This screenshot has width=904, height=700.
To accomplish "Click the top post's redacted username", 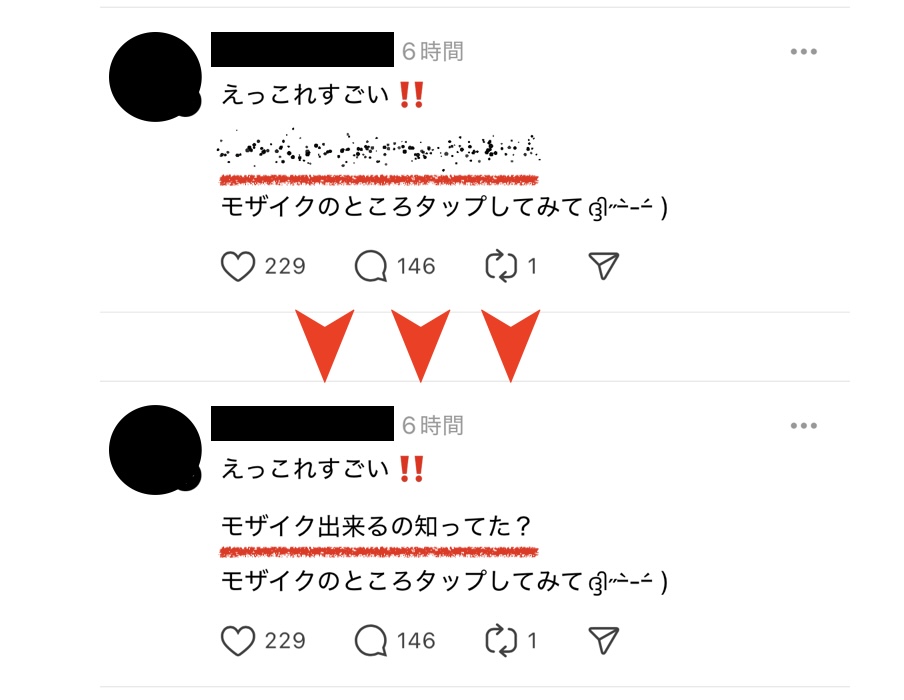I will (302, 50).
